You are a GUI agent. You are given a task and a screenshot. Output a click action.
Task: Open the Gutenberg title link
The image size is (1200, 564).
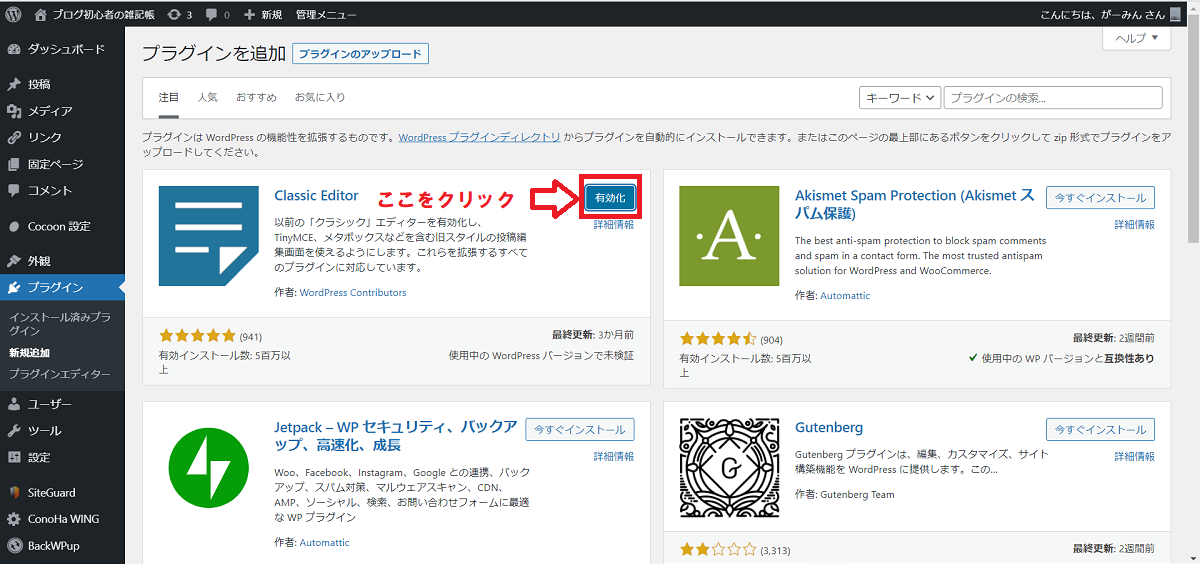click(x=829, y=428)
